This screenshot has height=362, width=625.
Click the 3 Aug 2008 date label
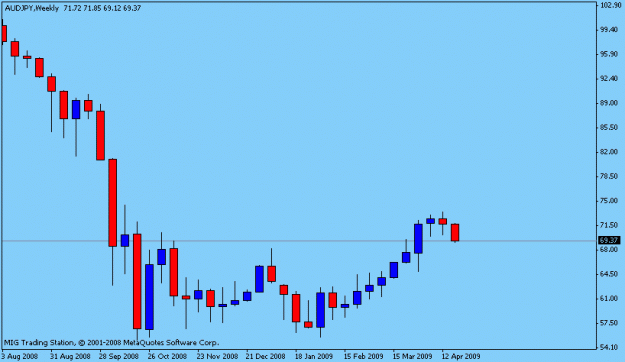pyautogui.click(x=20, y=356)
